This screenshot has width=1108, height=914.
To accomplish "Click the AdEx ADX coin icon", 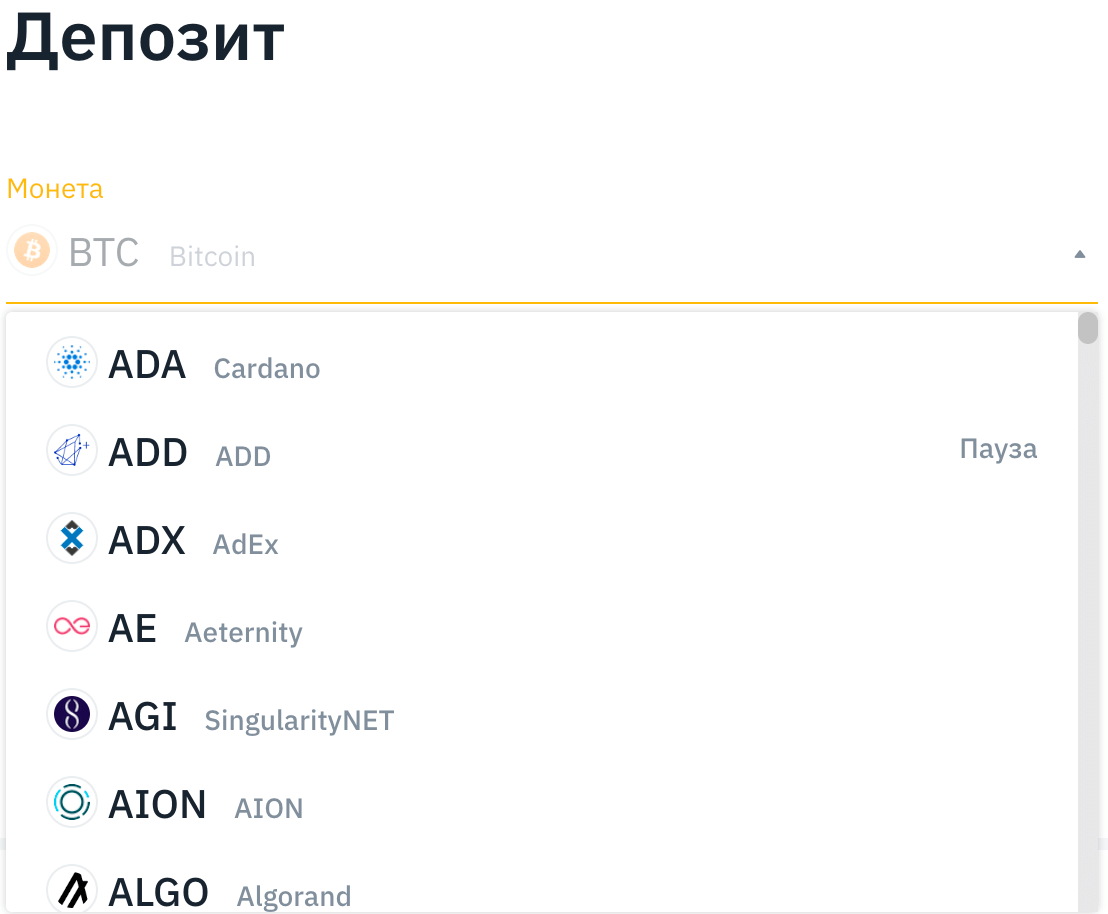I will click(x=72, y=538).
